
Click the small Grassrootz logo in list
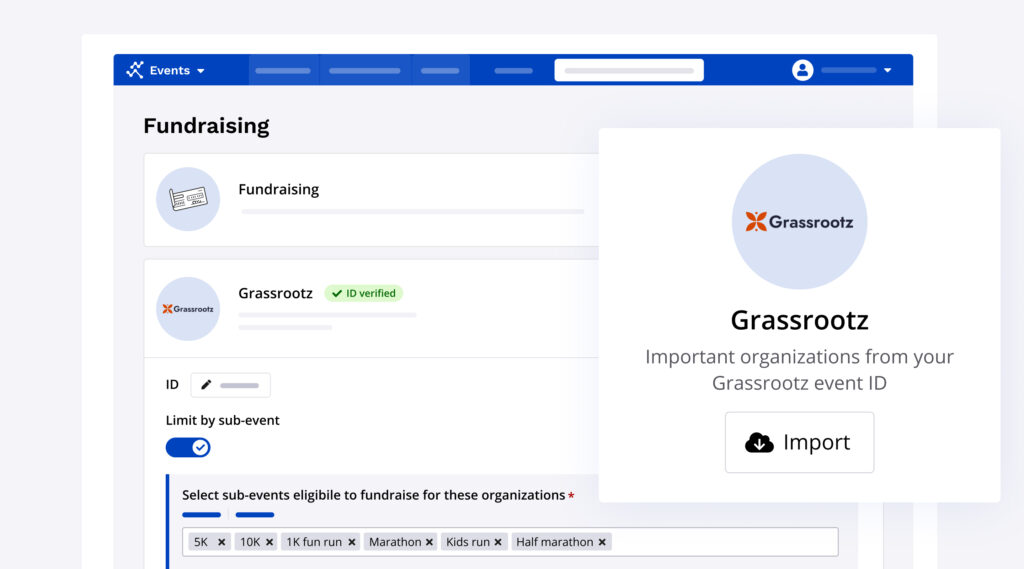click(188, 309)
